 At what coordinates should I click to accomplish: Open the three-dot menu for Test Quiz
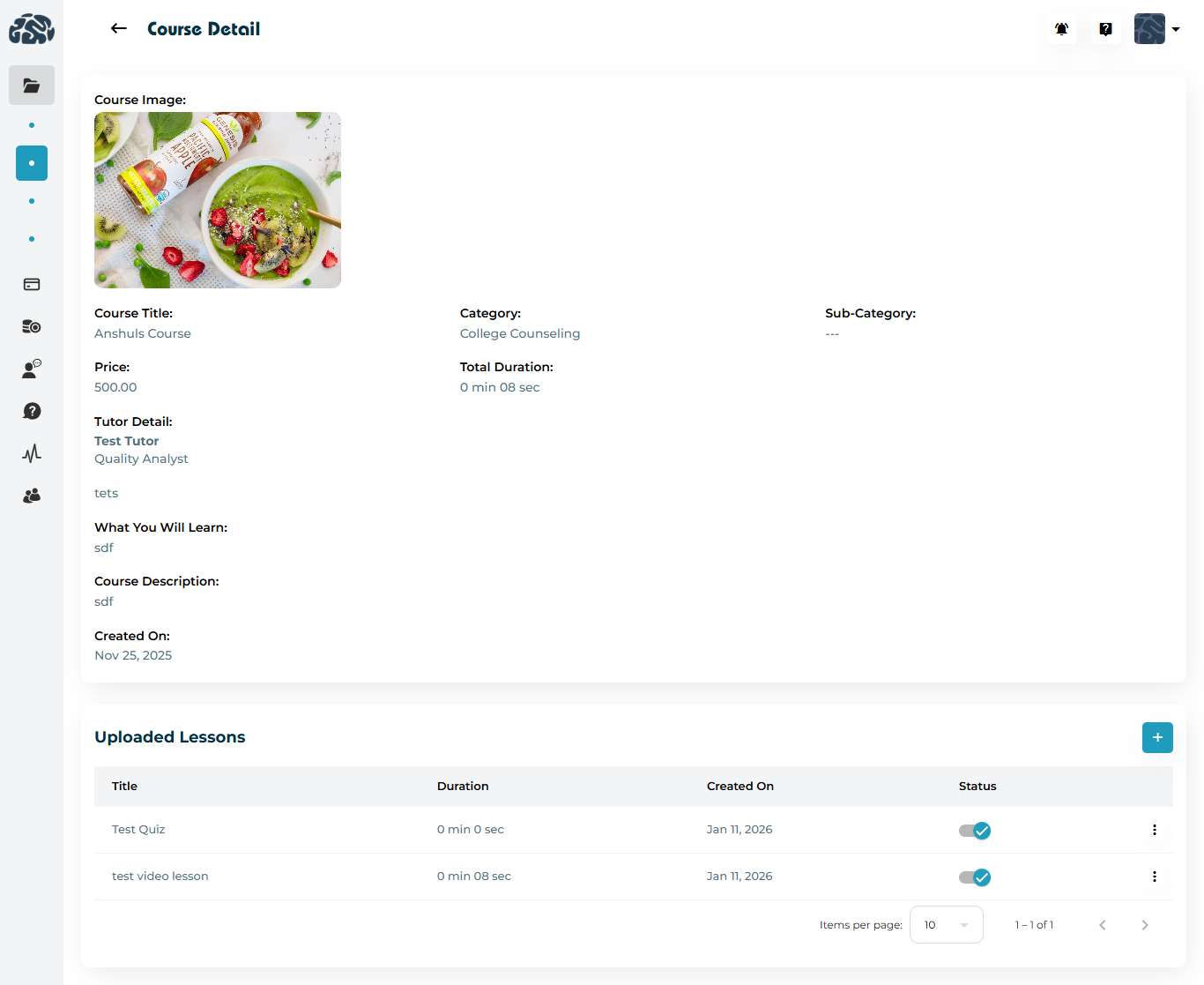pyautogui.click(x=1154, y=830)
